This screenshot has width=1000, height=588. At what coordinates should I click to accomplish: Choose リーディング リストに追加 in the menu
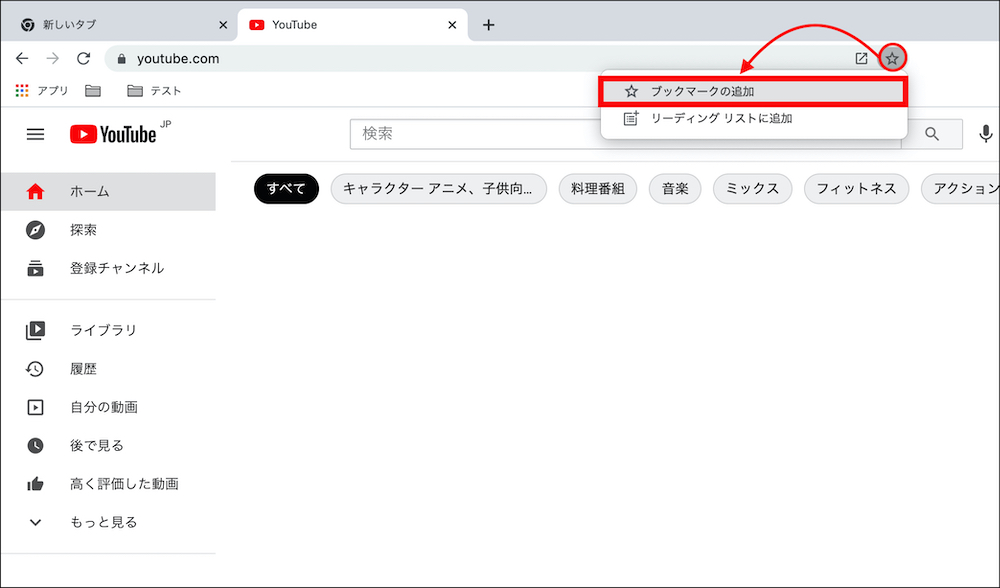click(x=753, y=118)
